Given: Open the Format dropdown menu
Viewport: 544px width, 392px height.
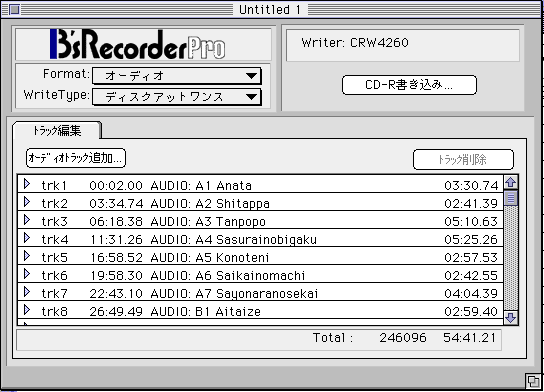Looking at the screenshot, I should pyautogui.click(x=177, y=76).
